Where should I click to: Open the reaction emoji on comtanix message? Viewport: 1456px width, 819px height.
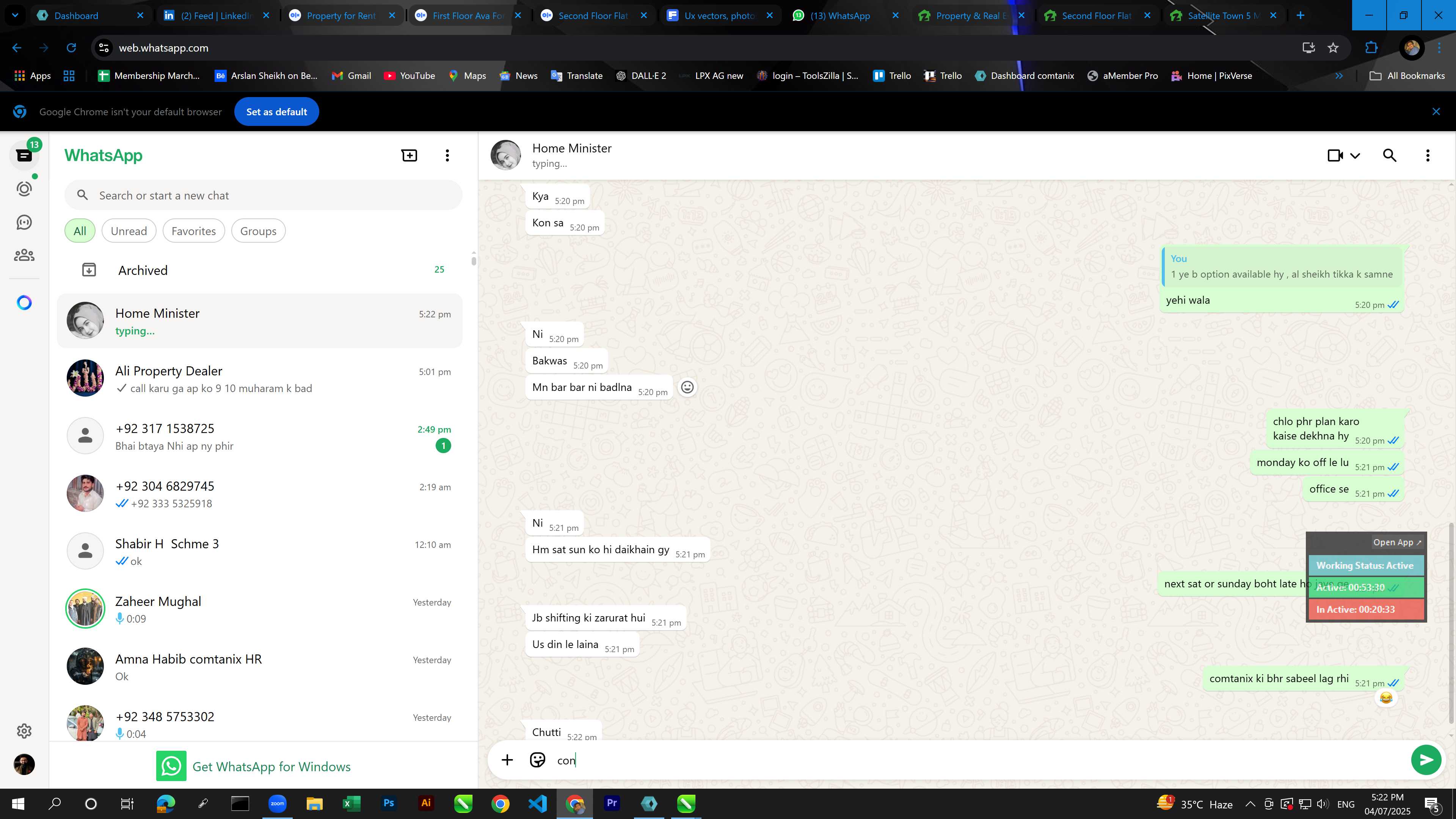coord(1386,698)
